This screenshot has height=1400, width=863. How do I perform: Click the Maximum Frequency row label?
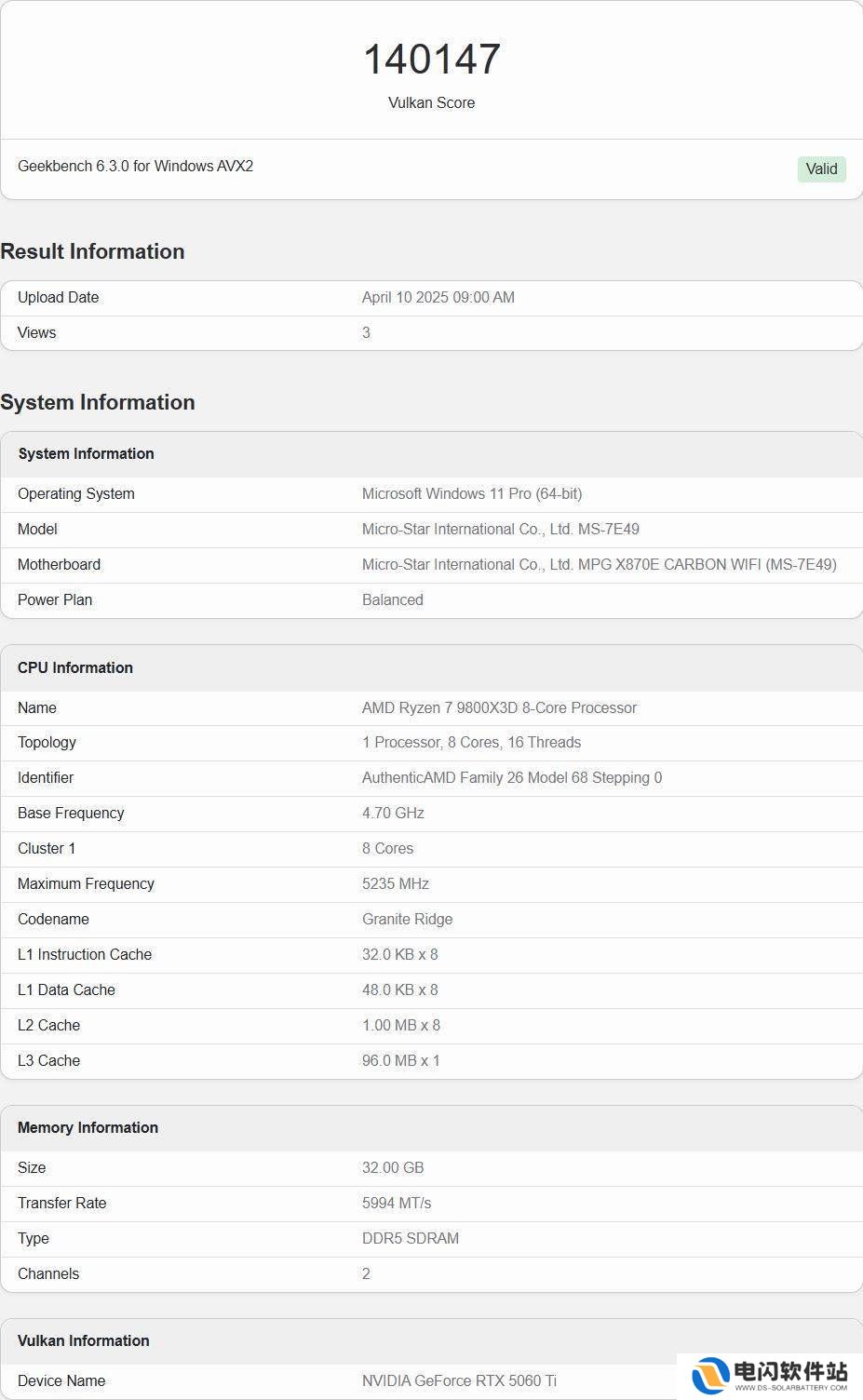(x=87, y=884)
